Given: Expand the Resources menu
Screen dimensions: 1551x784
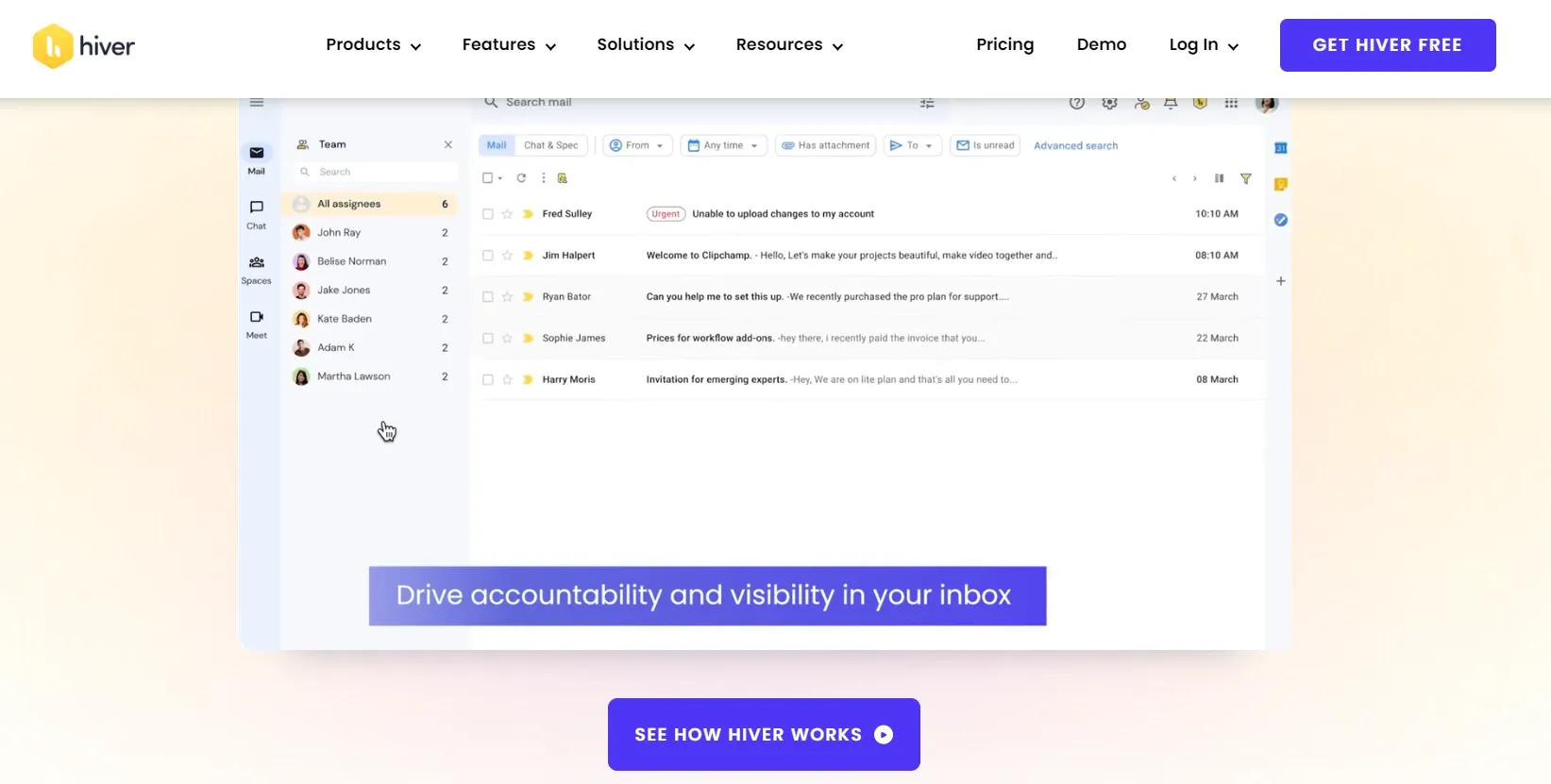Looking at the screenshot, I should pyautogui.click(x=789, y=45).
